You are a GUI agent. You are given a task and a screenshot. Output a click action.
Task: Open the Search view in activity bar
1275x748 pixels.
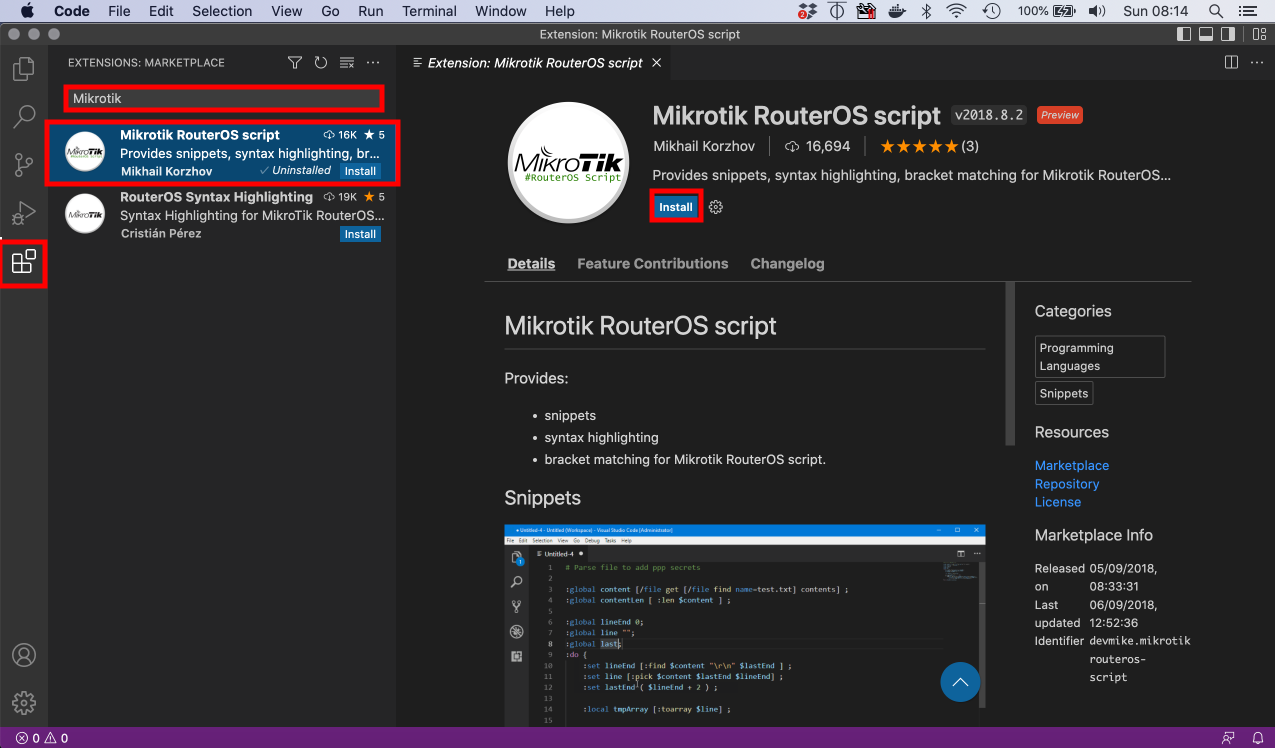[x=23, y=117]
